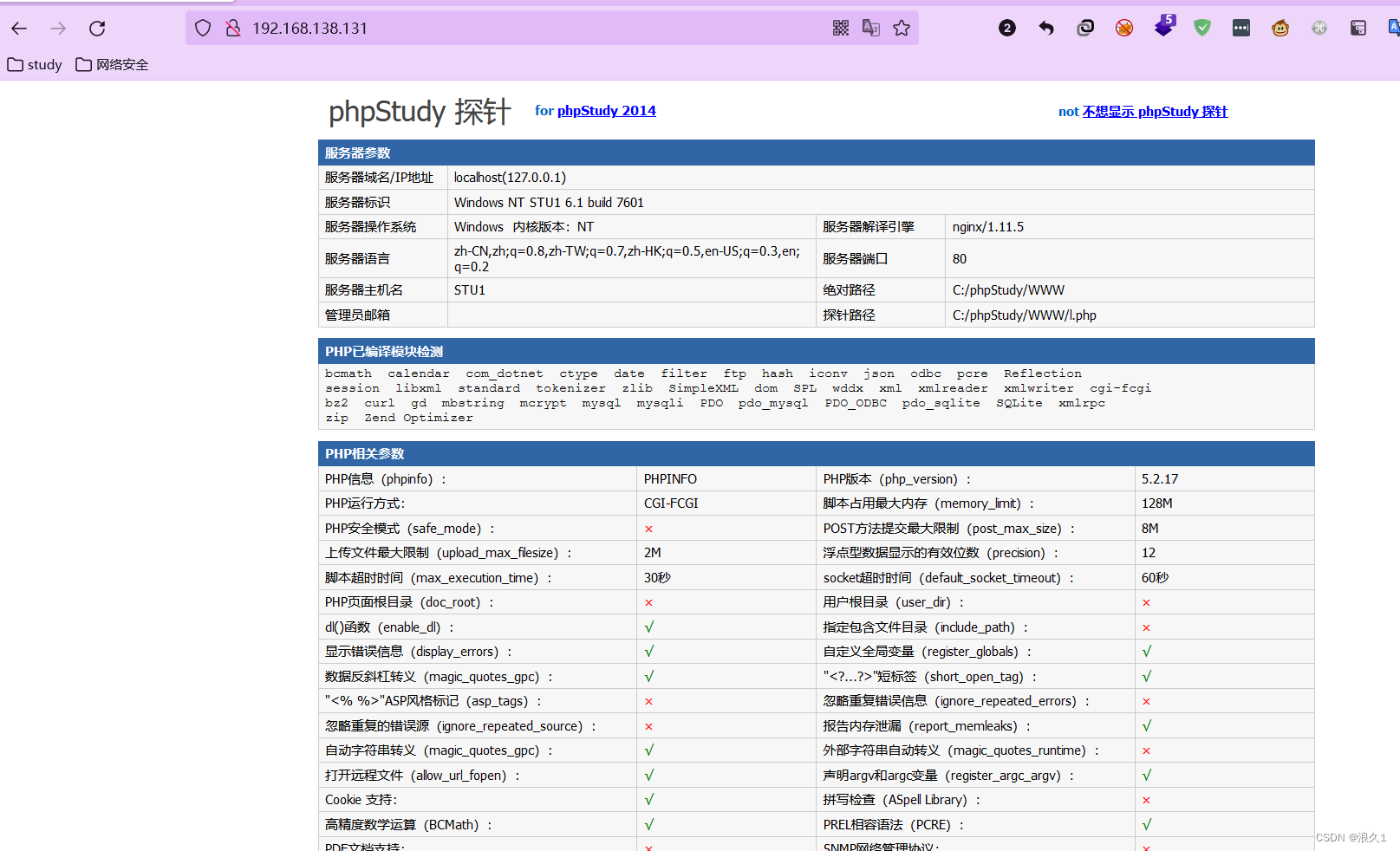Click the PHPINFO table cell

670,478
